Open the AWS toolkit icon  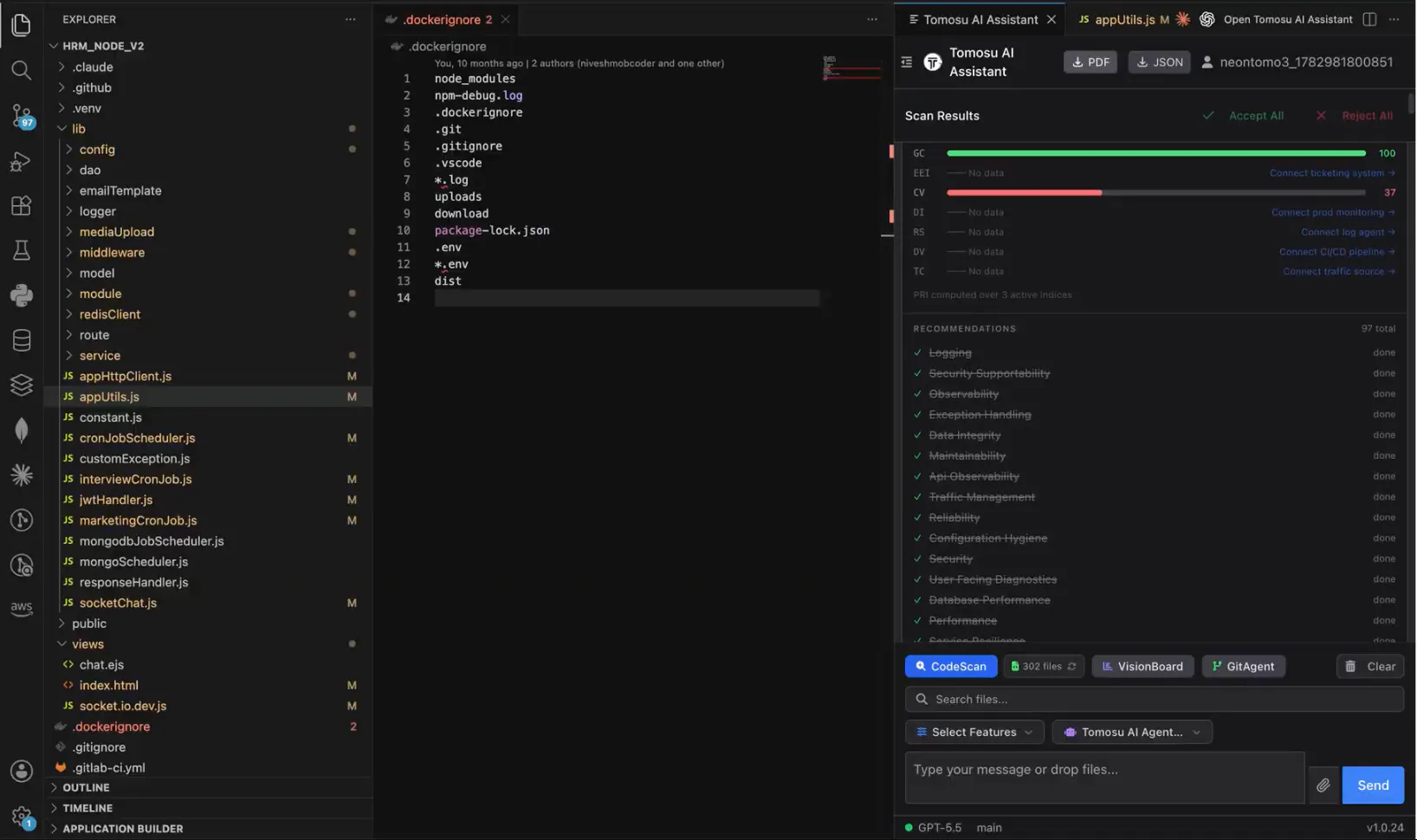pos(22,609)
